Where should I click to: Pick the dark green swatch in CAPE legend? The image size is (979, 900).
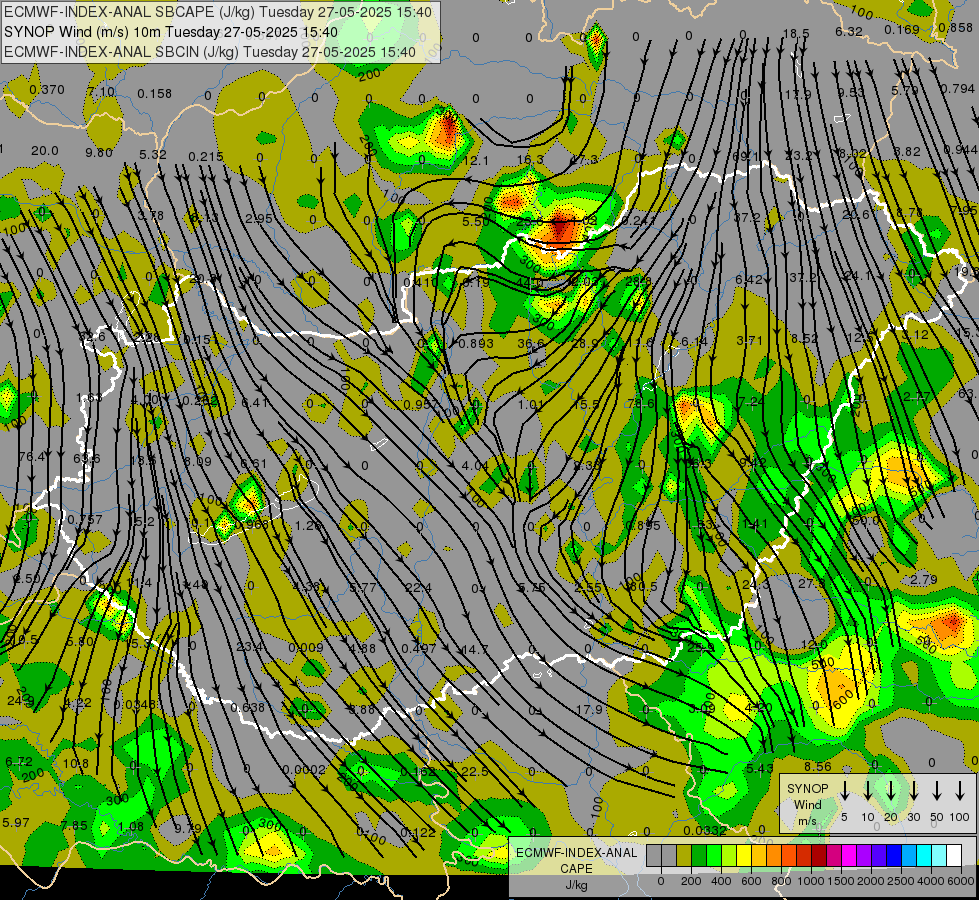(x=699, y=856)
